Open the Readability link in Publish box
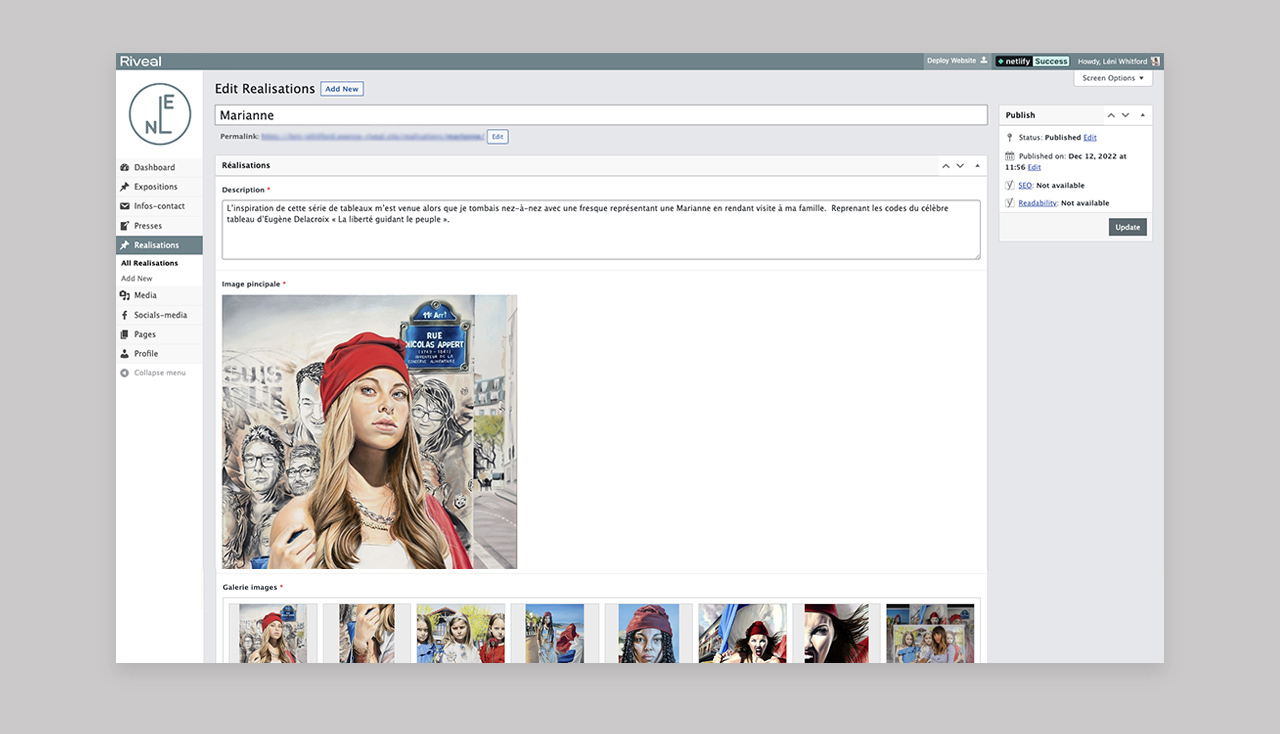Image resolution: width=1280 pixels, height=734 pixels. 1037,203
